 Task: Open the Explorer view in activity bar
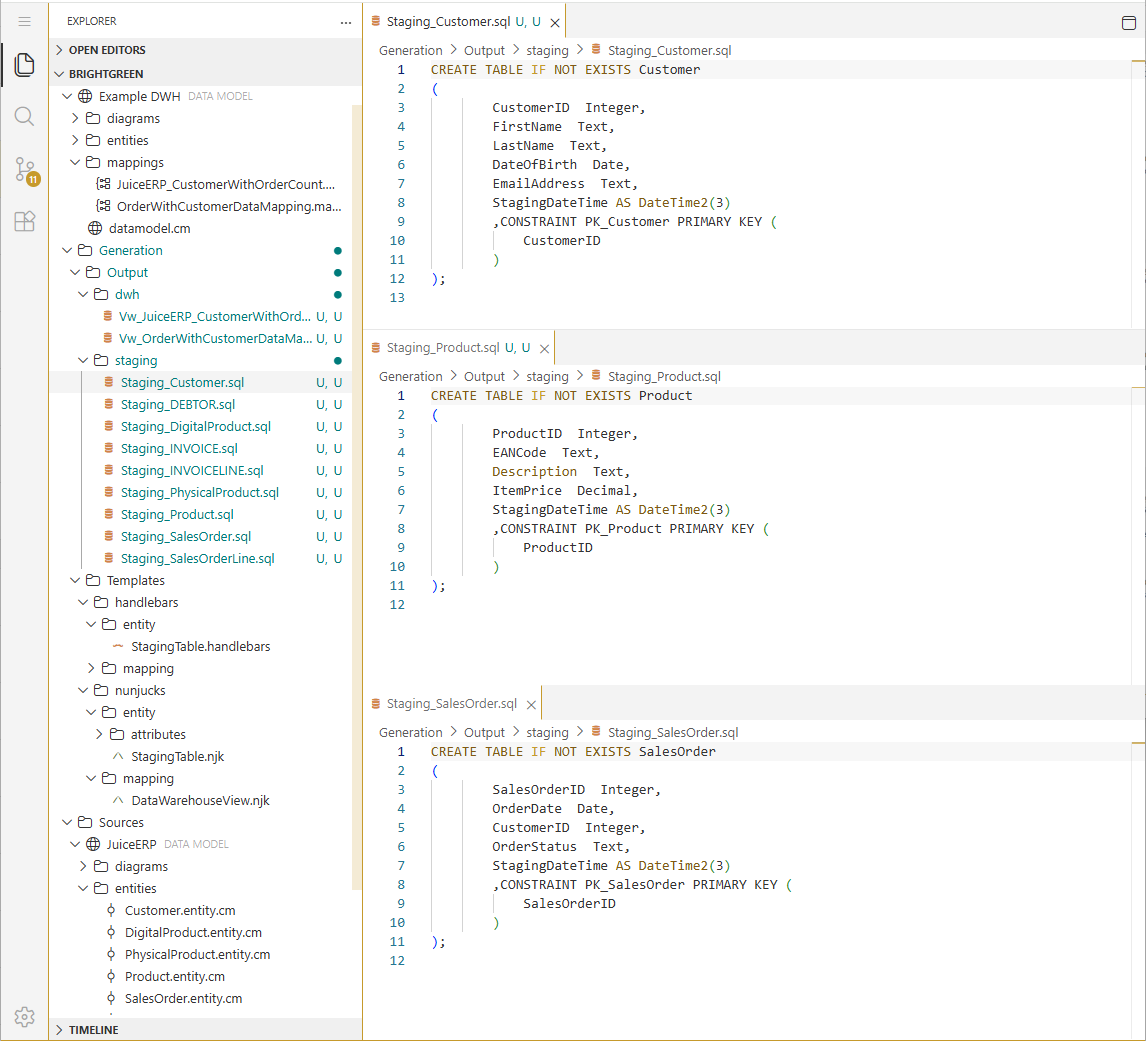point(24,64)
